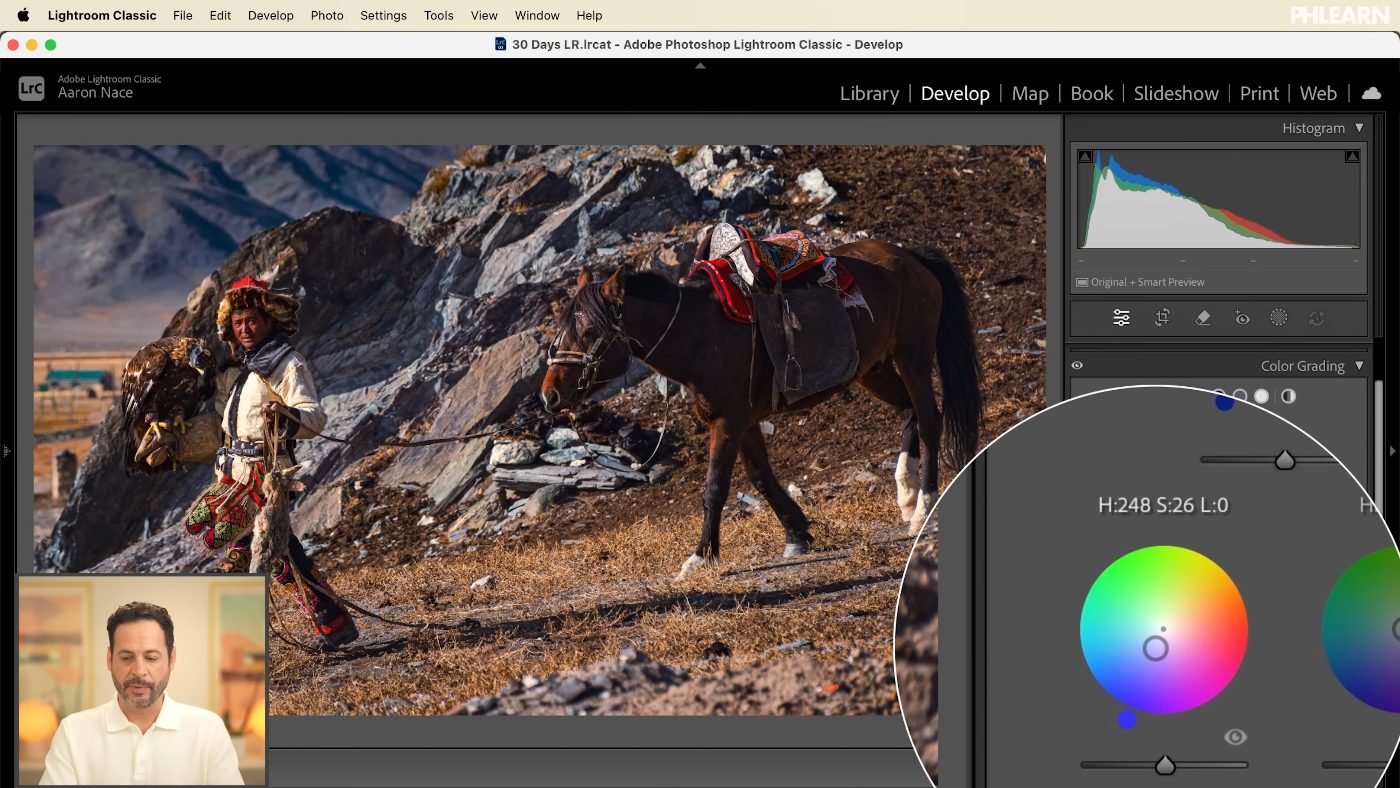
Task: Click the Original + Smart Preview label
Action: 1148,282
